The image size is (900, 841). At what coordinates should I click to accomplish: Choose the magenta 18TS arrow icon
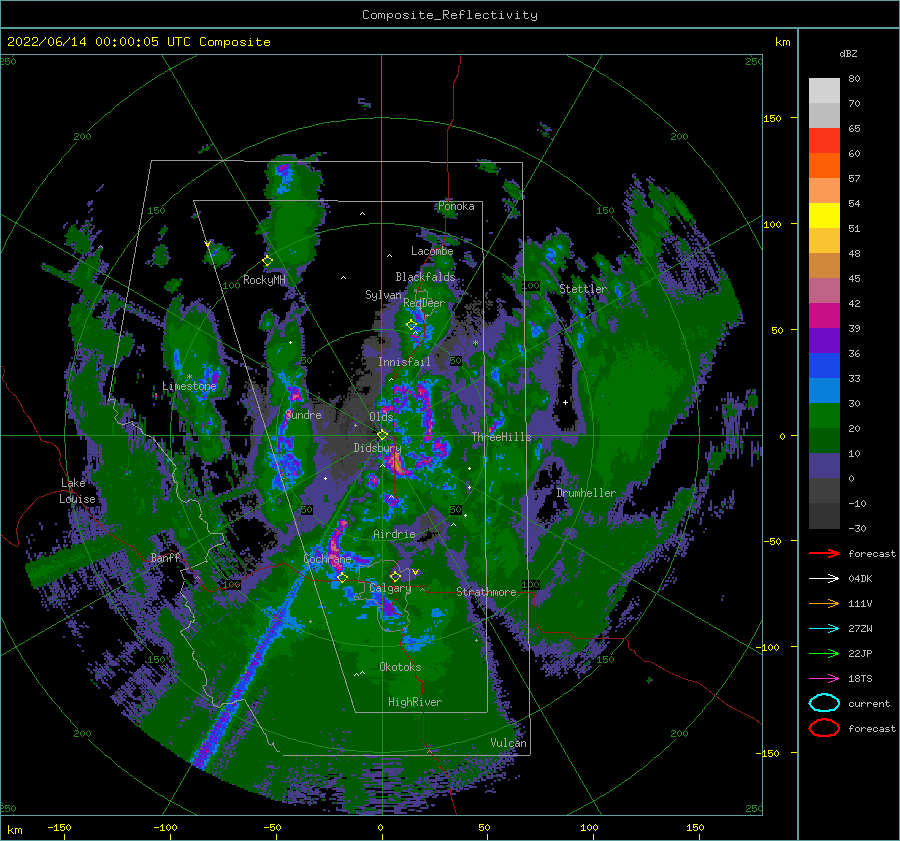coord(824,679)
